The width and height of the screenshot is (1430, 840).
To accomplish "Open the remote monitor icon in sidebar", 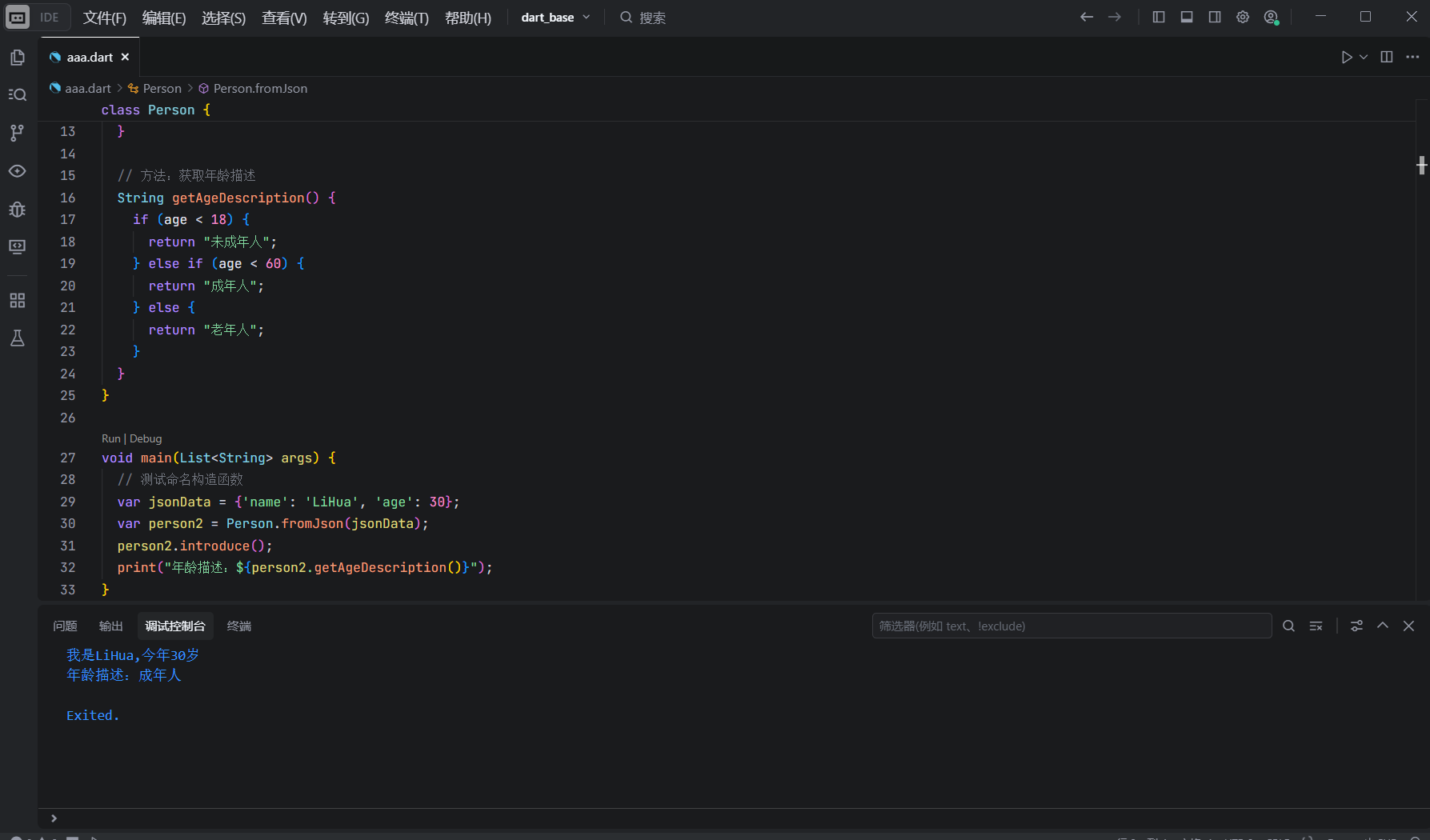I will [18, 246].
